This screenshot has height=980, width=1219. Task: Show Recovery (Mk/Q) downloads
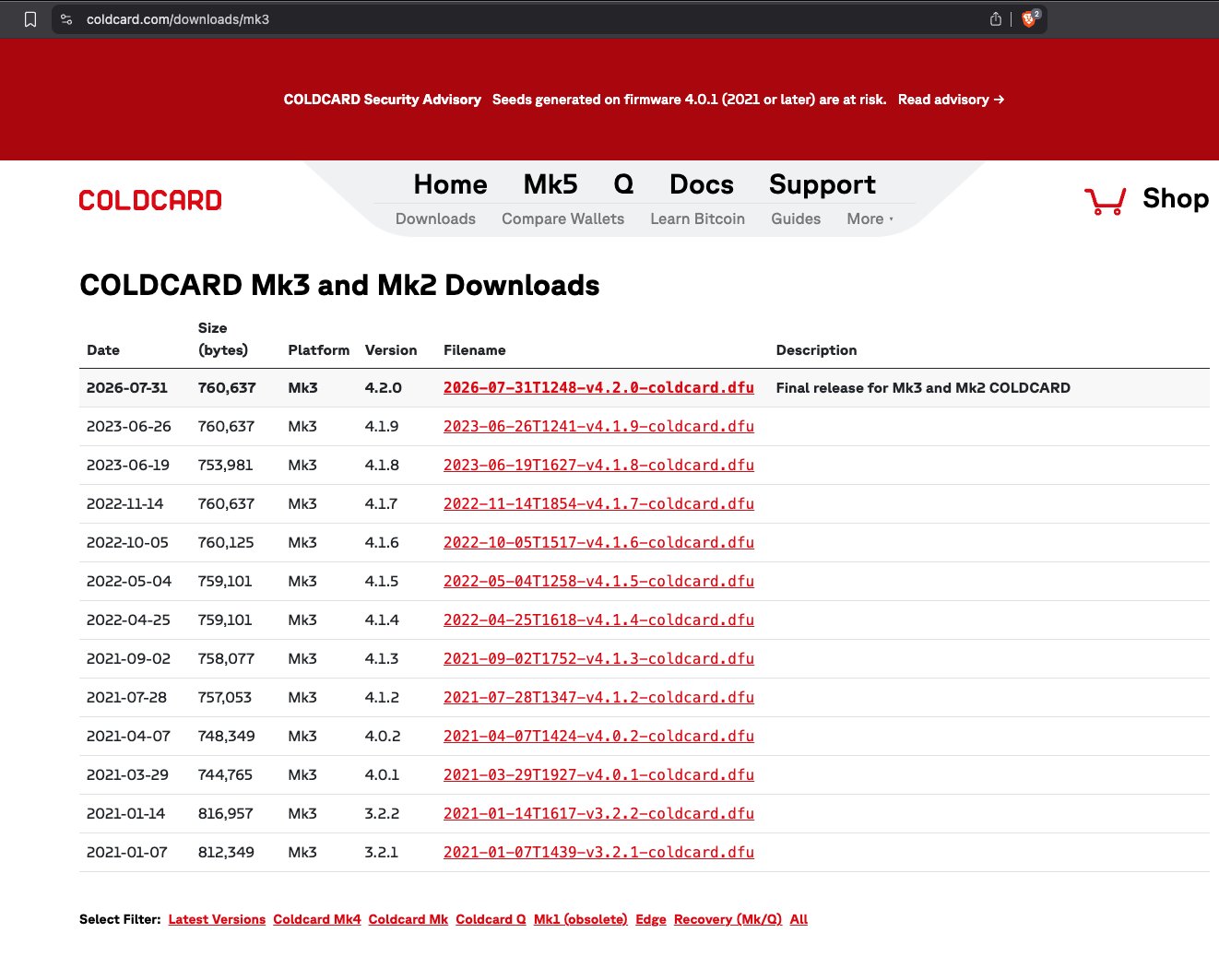[728, 919]
